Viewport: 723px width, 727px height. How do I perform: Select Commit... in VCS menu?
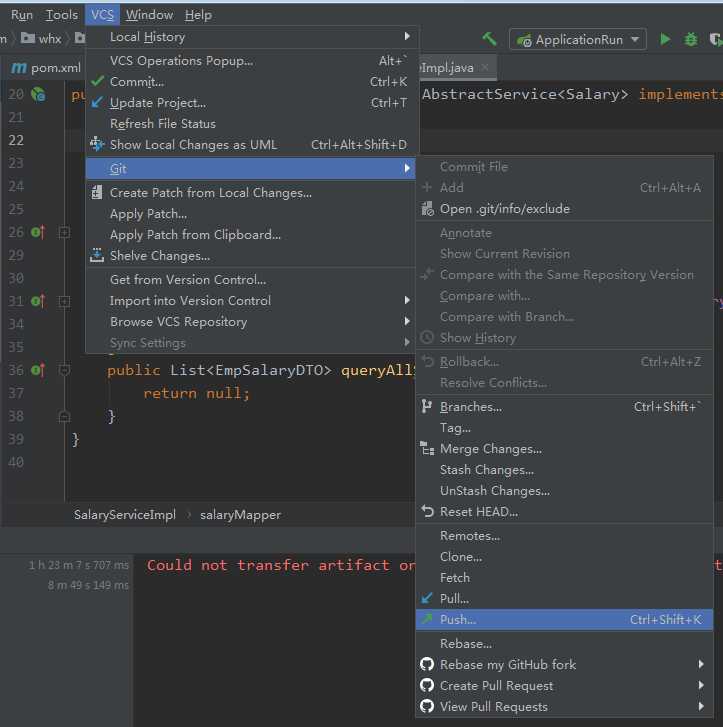tap(252, 82)
